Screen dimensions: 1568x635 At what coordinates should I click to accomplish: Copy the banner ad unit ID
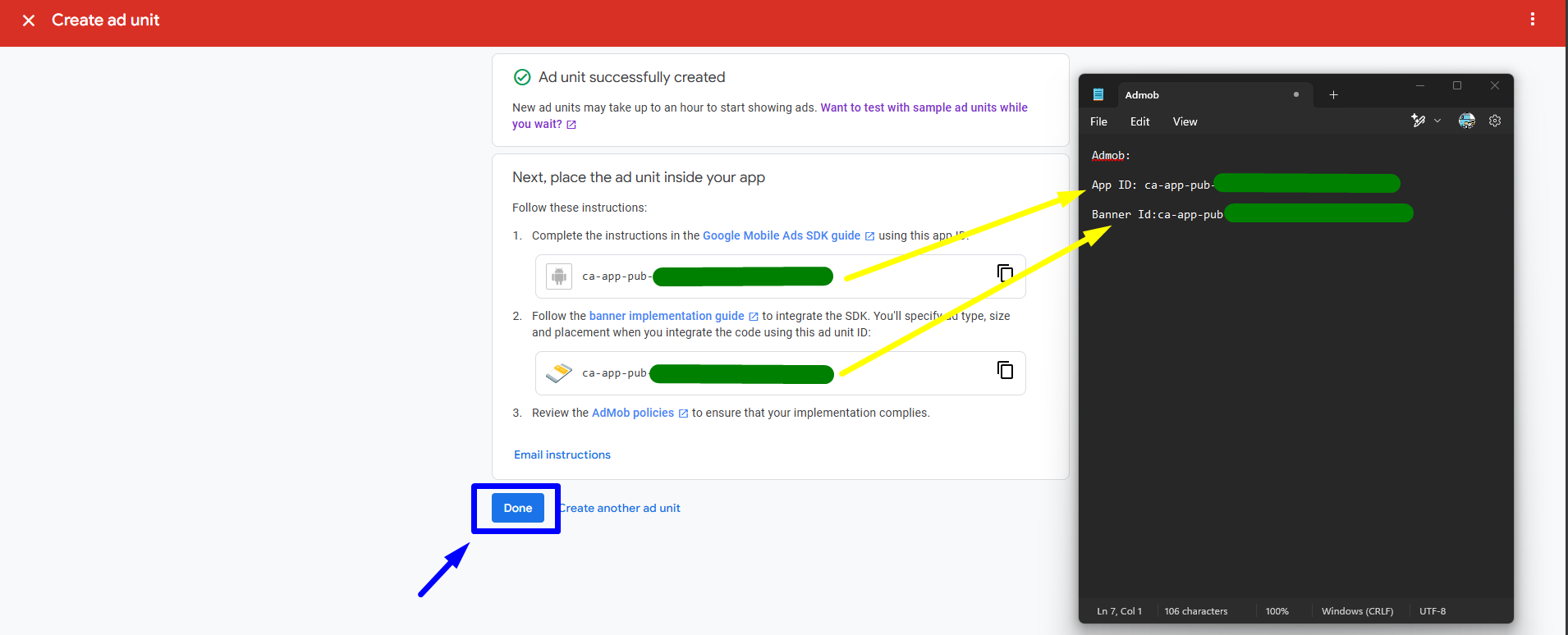coord(1005,370)
